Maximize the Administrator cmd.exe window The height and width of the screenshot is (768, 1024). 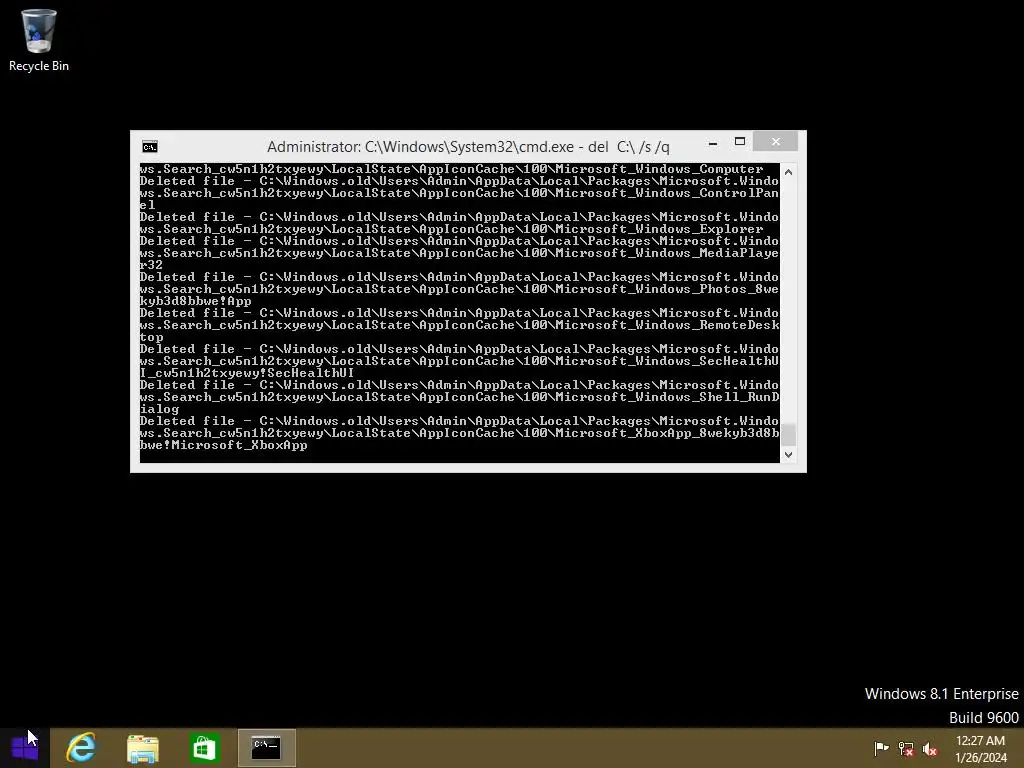point(740,142)
